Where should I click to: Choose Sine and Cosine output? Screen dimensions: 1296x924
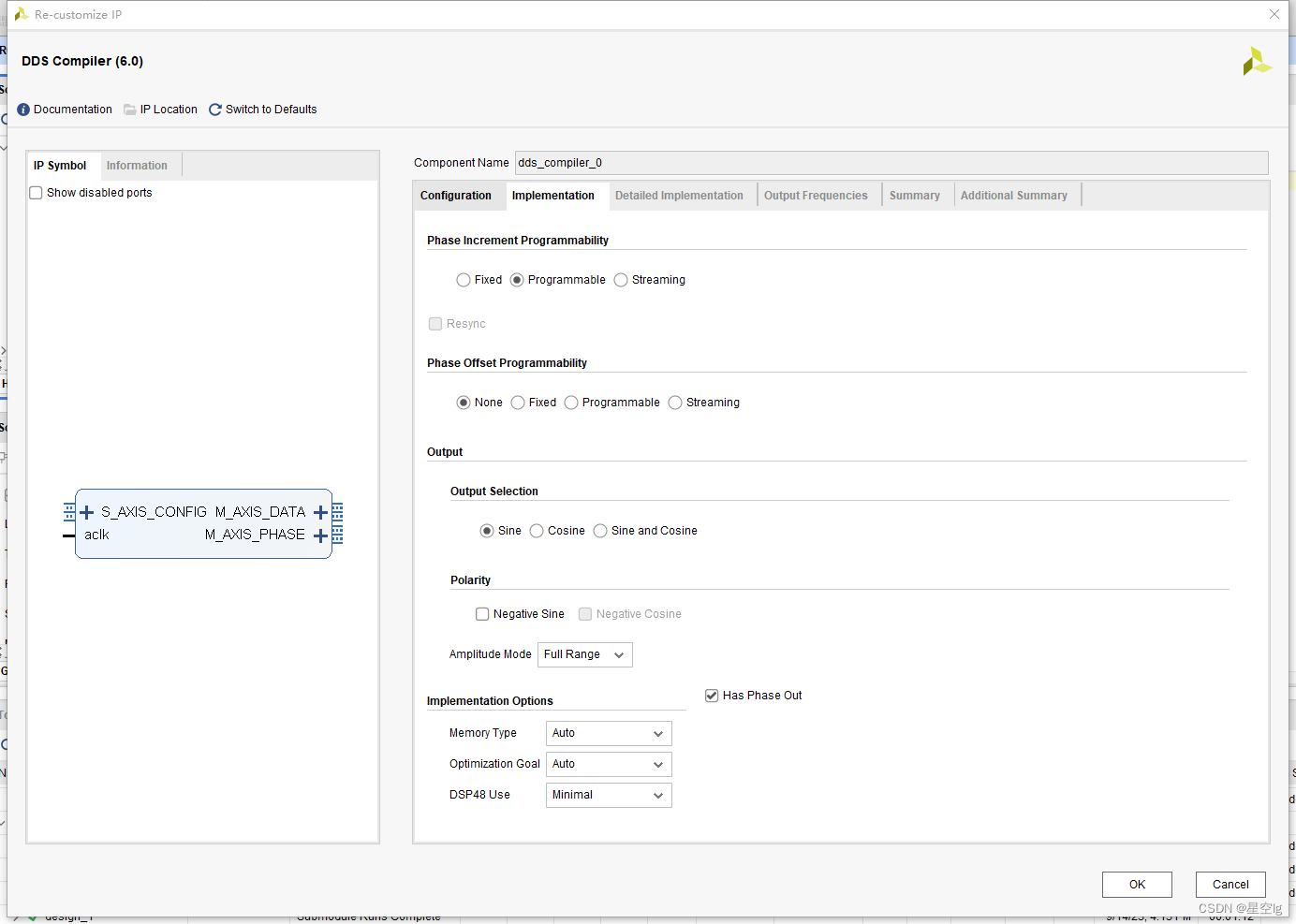pyautogui.click(x=600, y=531)
